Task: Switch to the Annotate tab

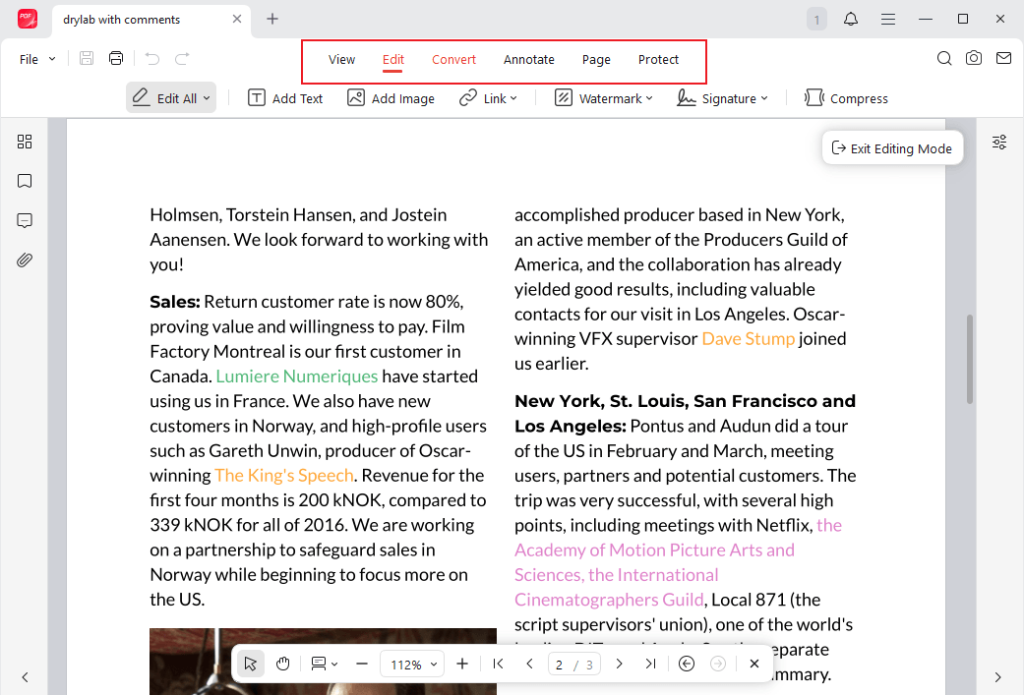Action: tap(529, 59)
